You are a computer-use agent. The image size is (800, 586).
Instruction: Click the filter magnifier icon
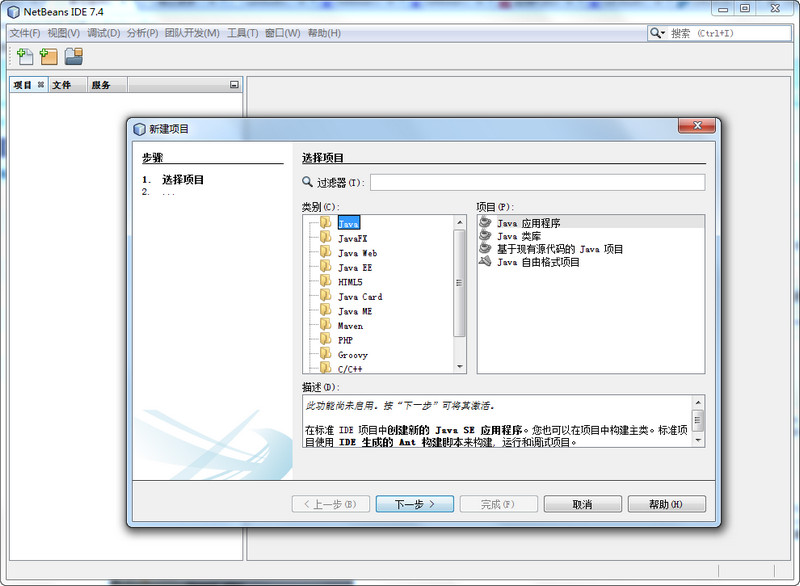click(307, 182)
